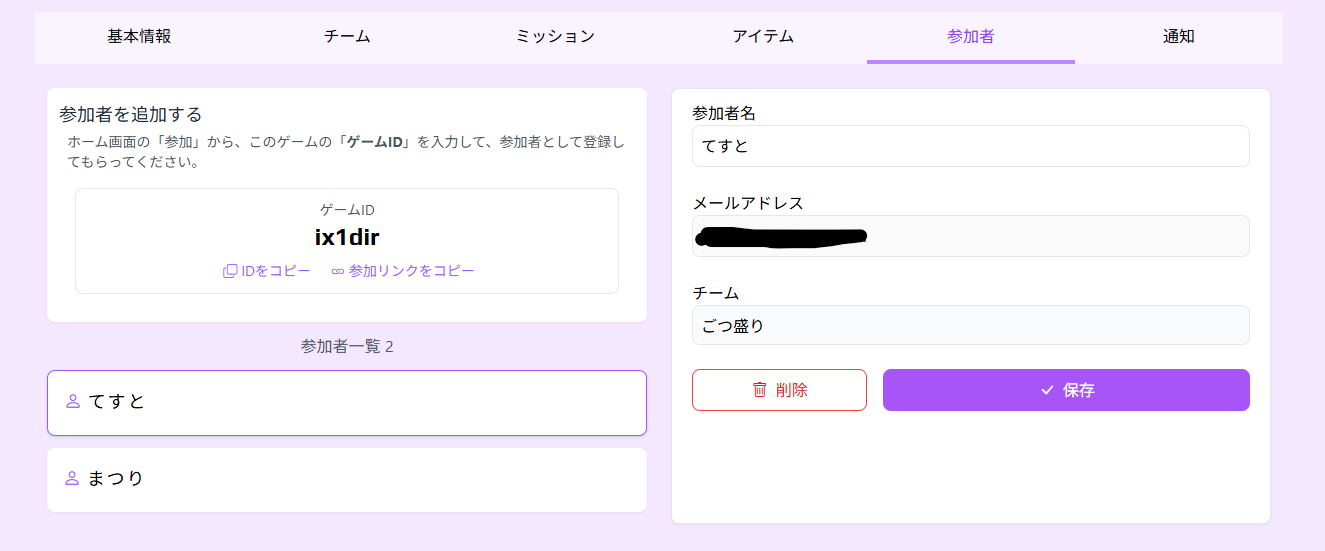This screenshot has width=1325, height=551.
Task: Click the copy icon beside IDをコピー
Action: tap(230, 271)
